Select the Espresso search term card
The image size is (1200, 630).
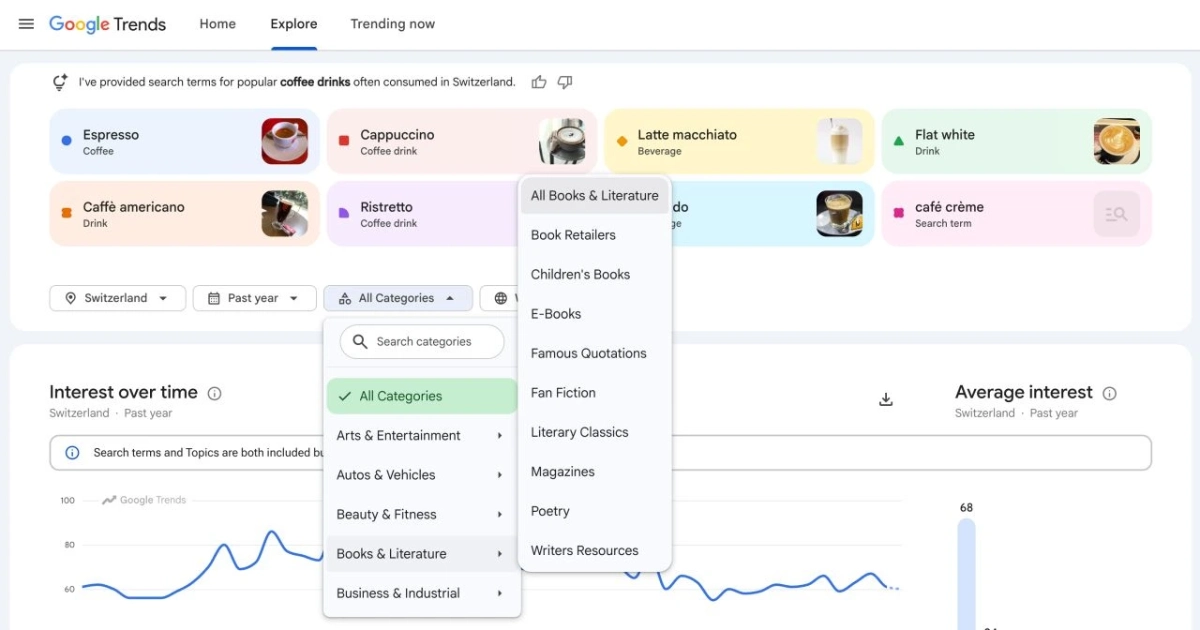tap(184, 141)
